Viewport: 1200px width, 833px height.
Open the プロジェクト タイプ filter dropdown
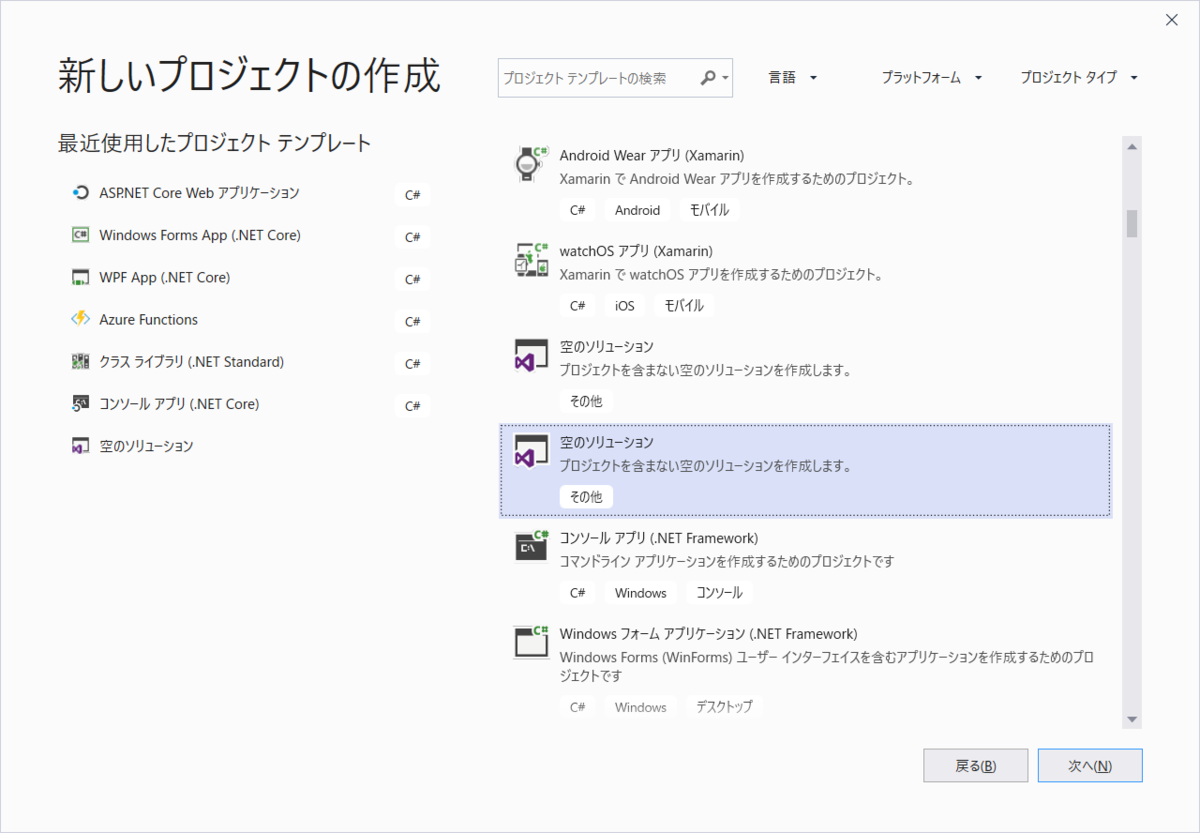pos(1080,77)
